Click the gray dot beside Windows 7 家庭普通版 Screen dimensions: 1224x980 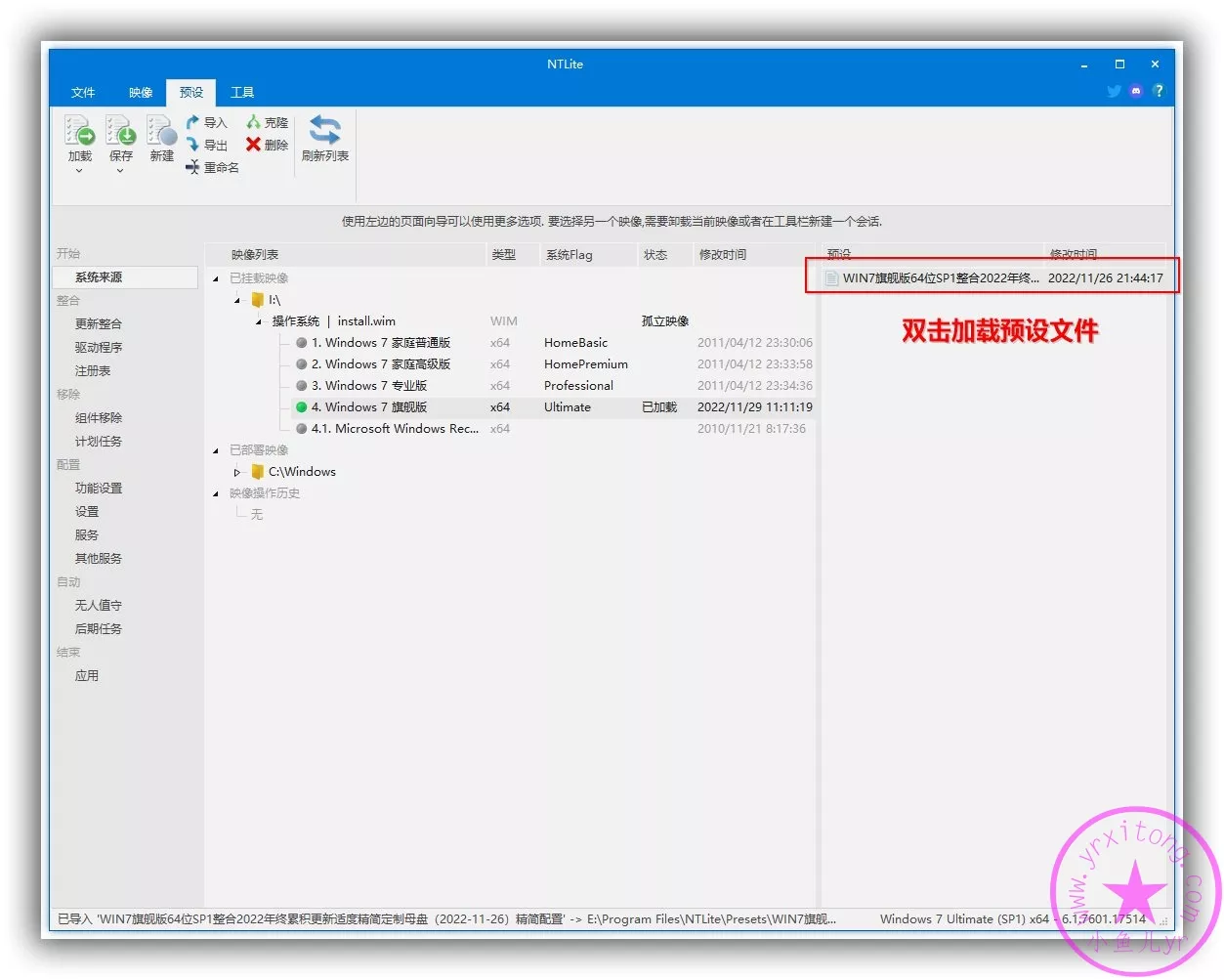302,343
